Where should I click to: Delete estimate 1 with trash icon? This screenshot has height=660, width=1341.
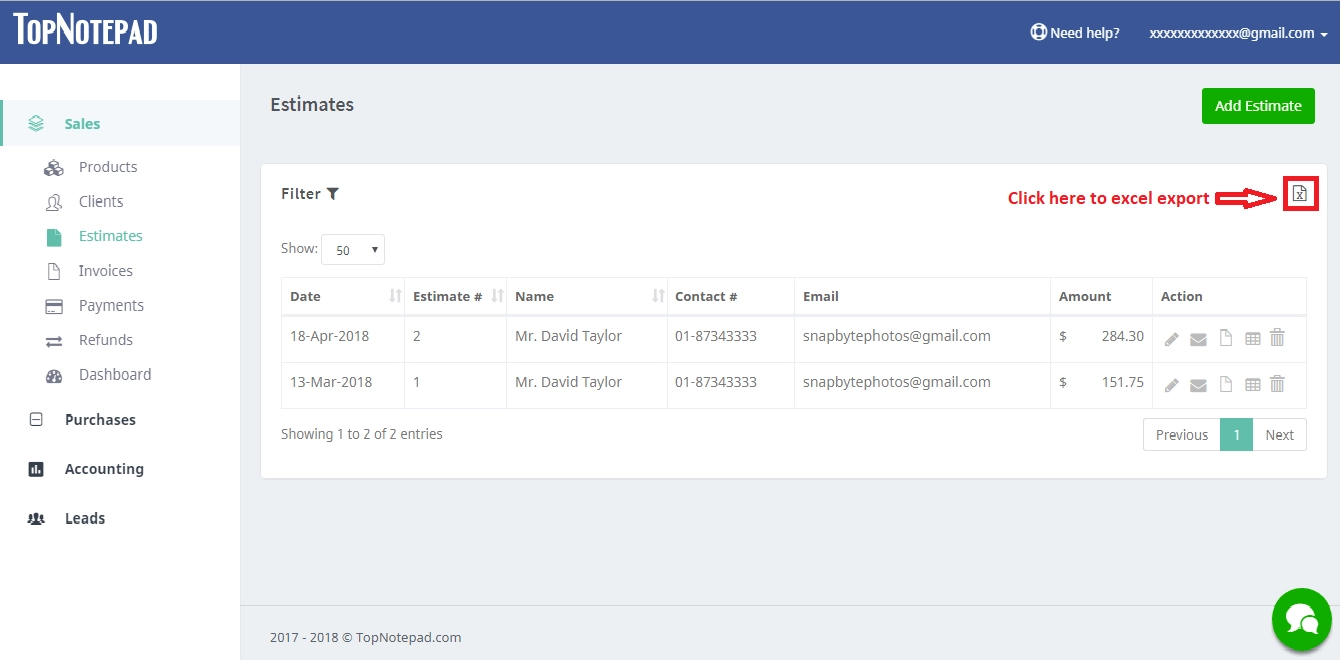(x=1277, y=384)
